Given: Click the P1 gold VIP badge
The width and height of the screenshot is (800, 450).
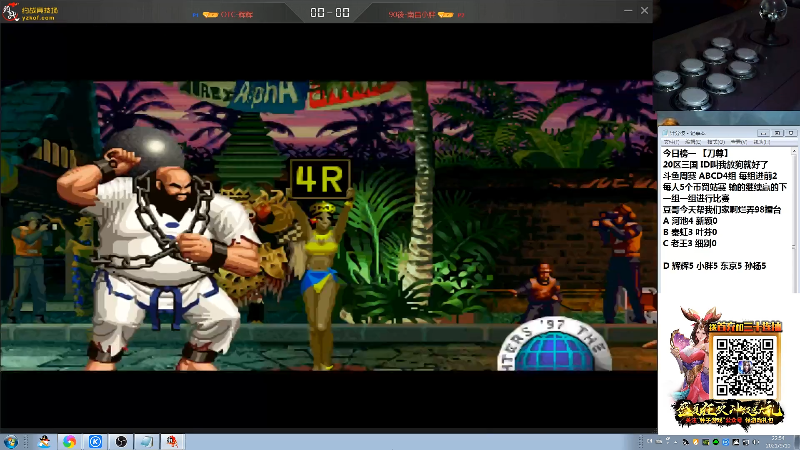Looking at the screenshot, I should [x=210, y=15].
